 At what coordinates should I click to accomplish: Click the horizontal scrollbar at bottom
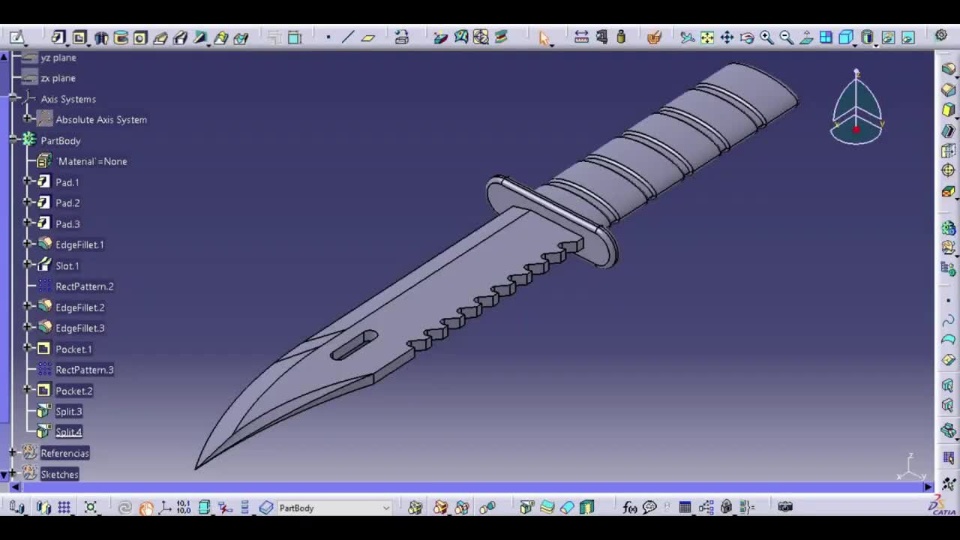(x=471, y=487)
